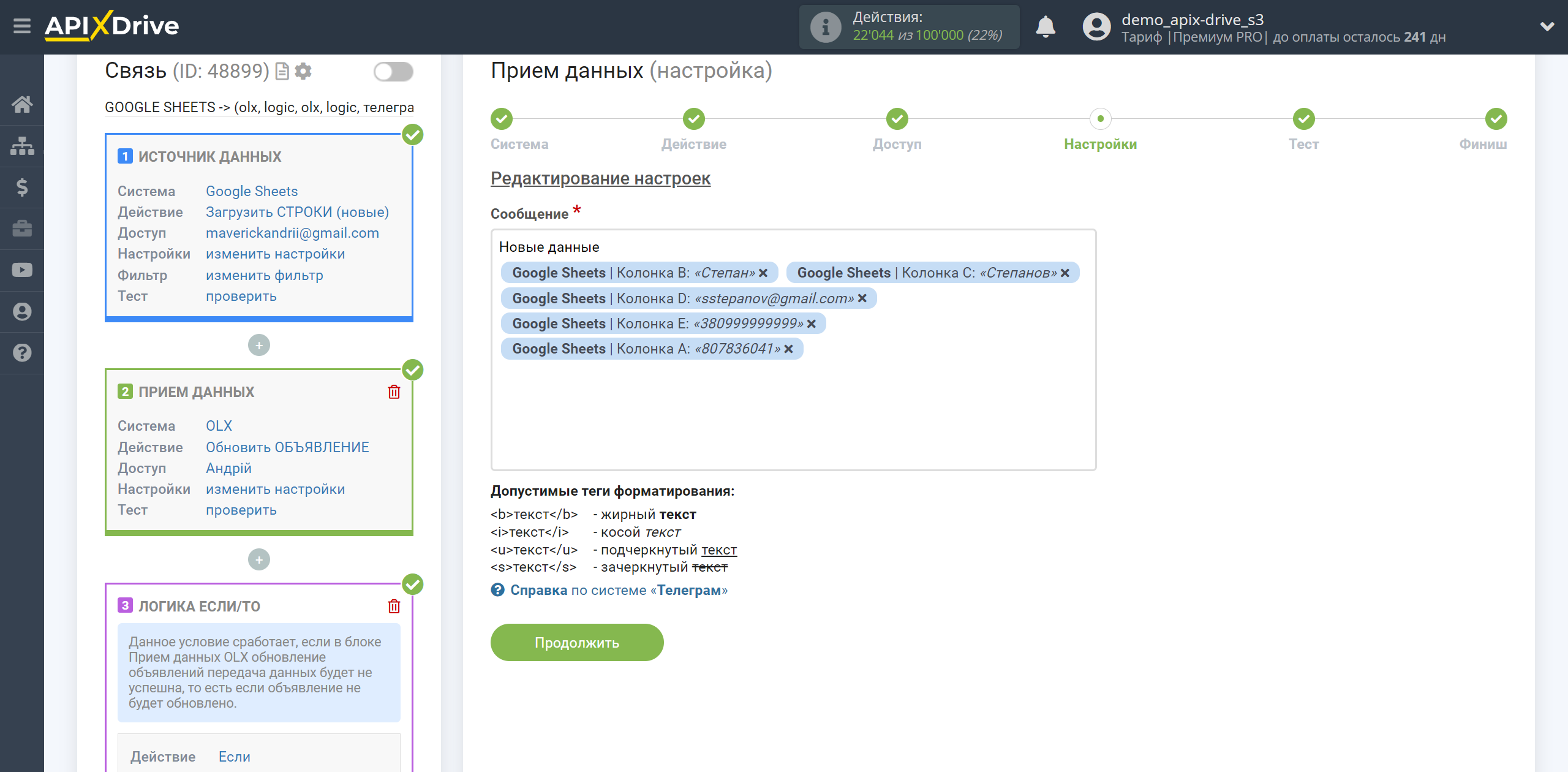This screenshot has height=772, width=1568.
Task: Remove the Колонка D email tag
Action: 862,298
